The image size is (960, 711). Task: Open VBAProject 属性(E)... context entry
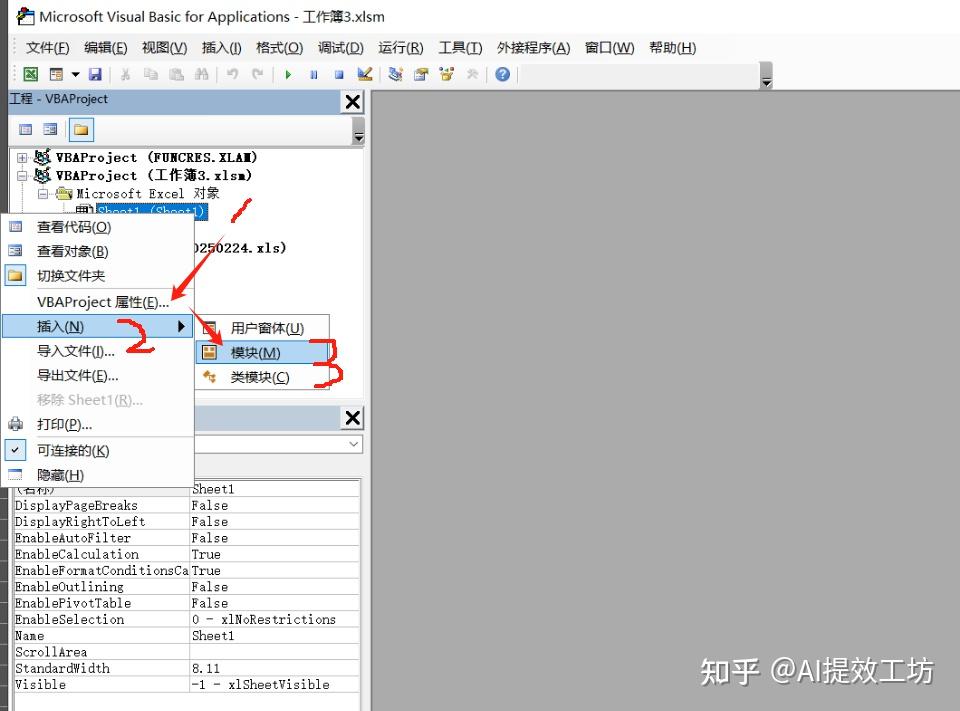98,302
